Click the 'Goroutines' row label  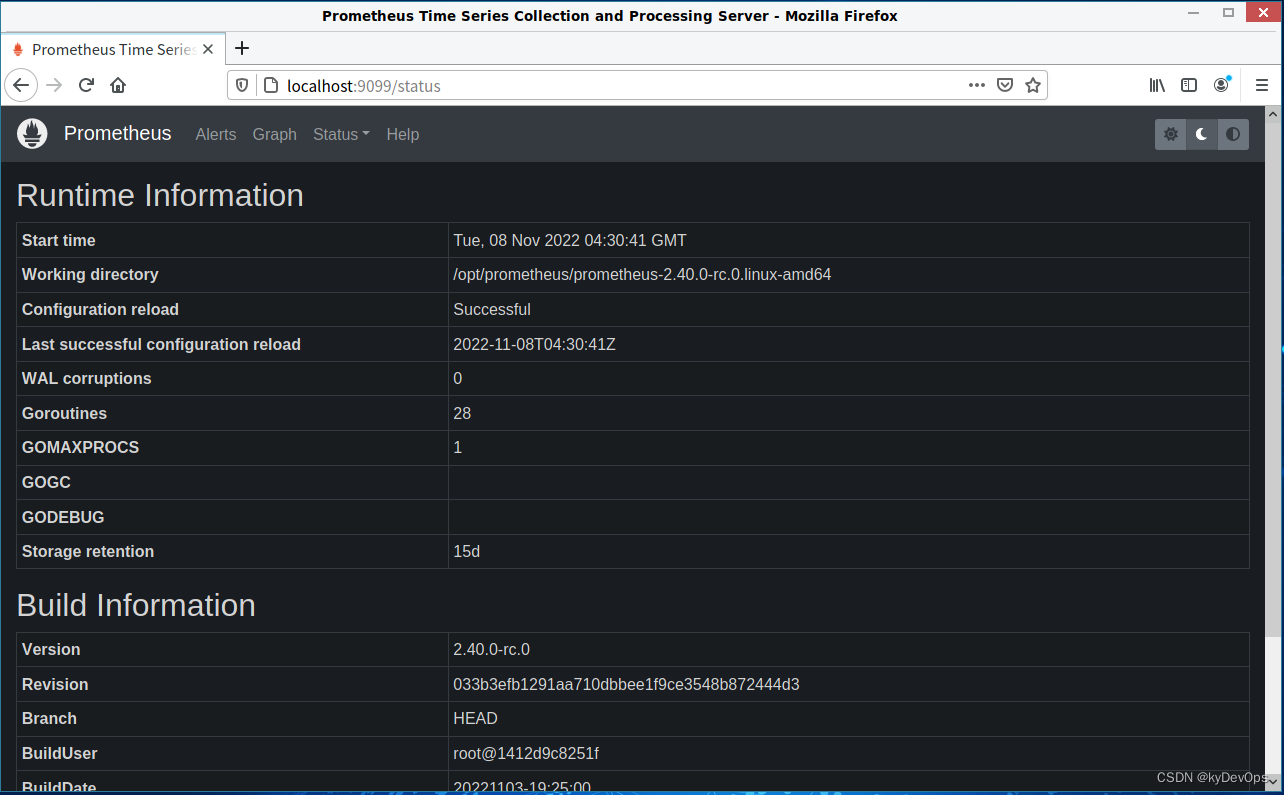(64, 413)
